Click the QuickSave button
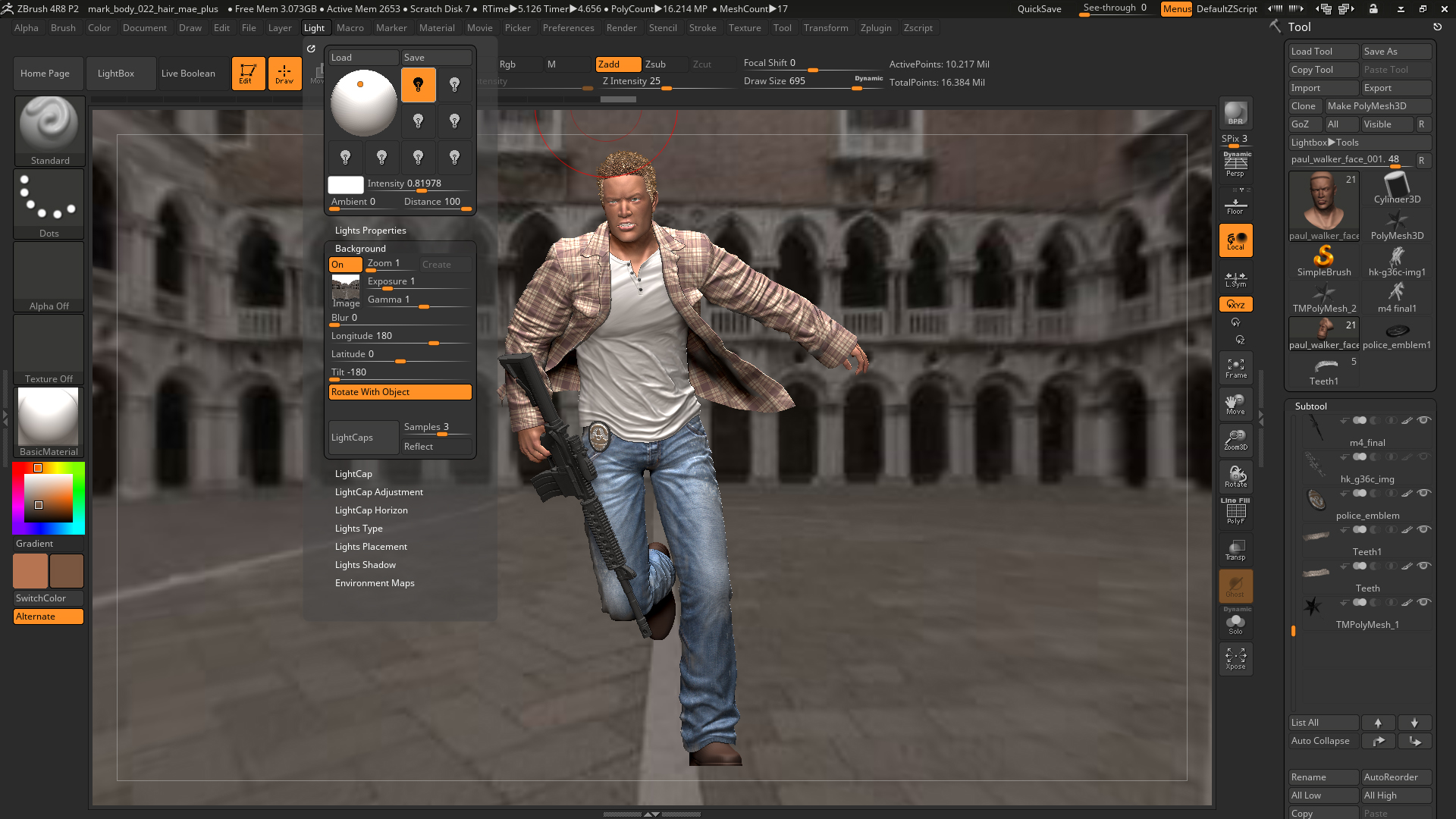The width and height of the screenshot is (1456, 819). (x=1039, y=9)
